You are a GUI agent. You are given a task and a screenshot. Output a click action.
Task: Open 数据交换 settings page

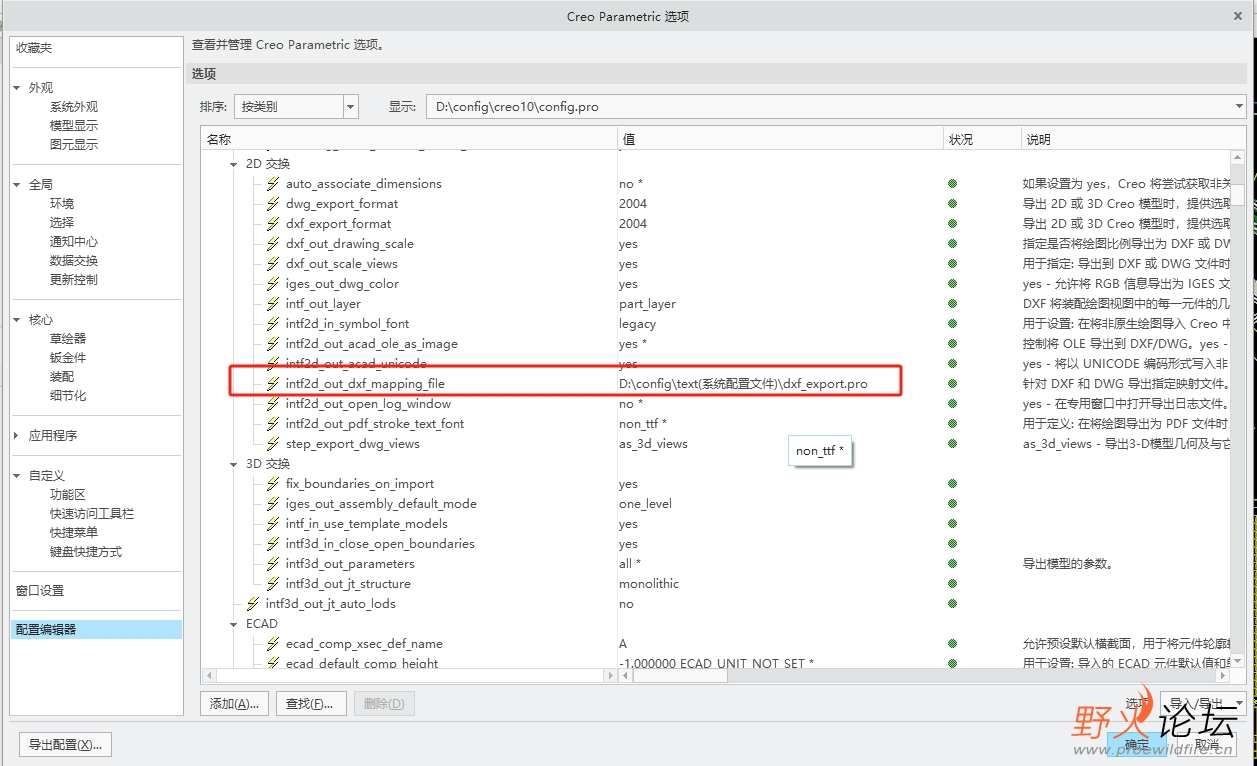click(74, 261)
